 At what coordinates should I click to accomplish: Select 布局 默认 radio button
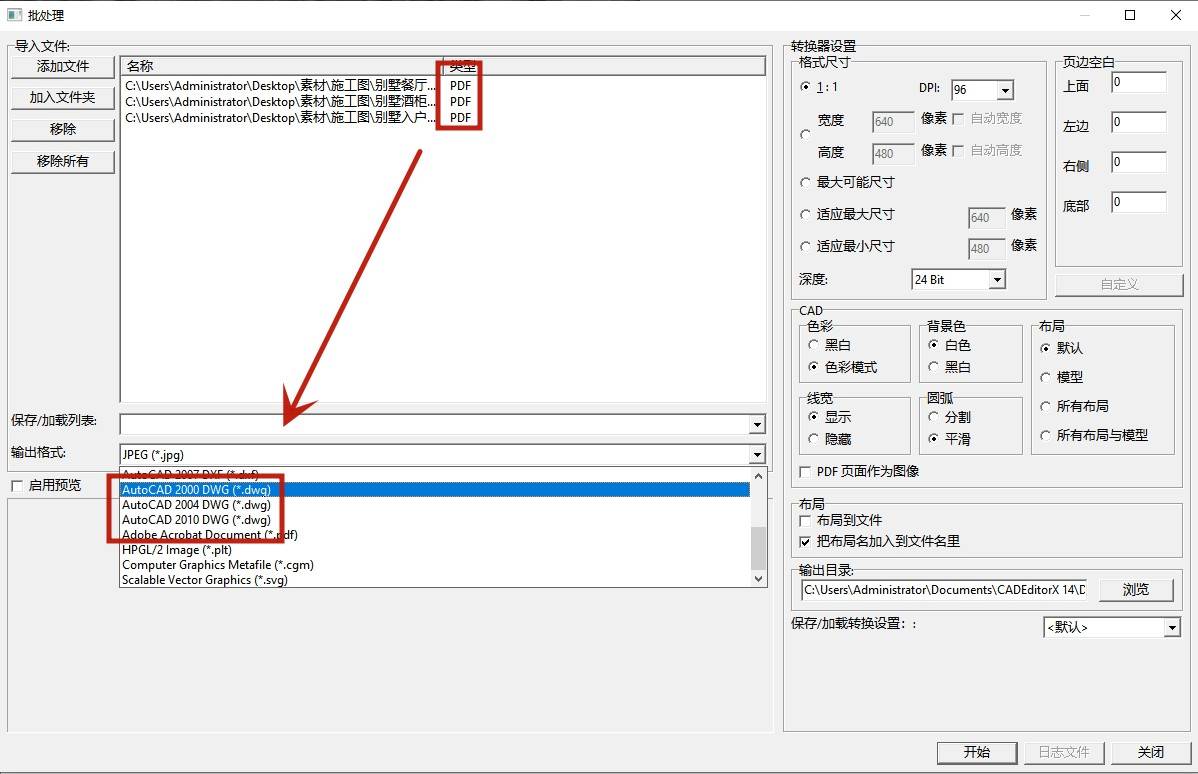(1045, 348)
